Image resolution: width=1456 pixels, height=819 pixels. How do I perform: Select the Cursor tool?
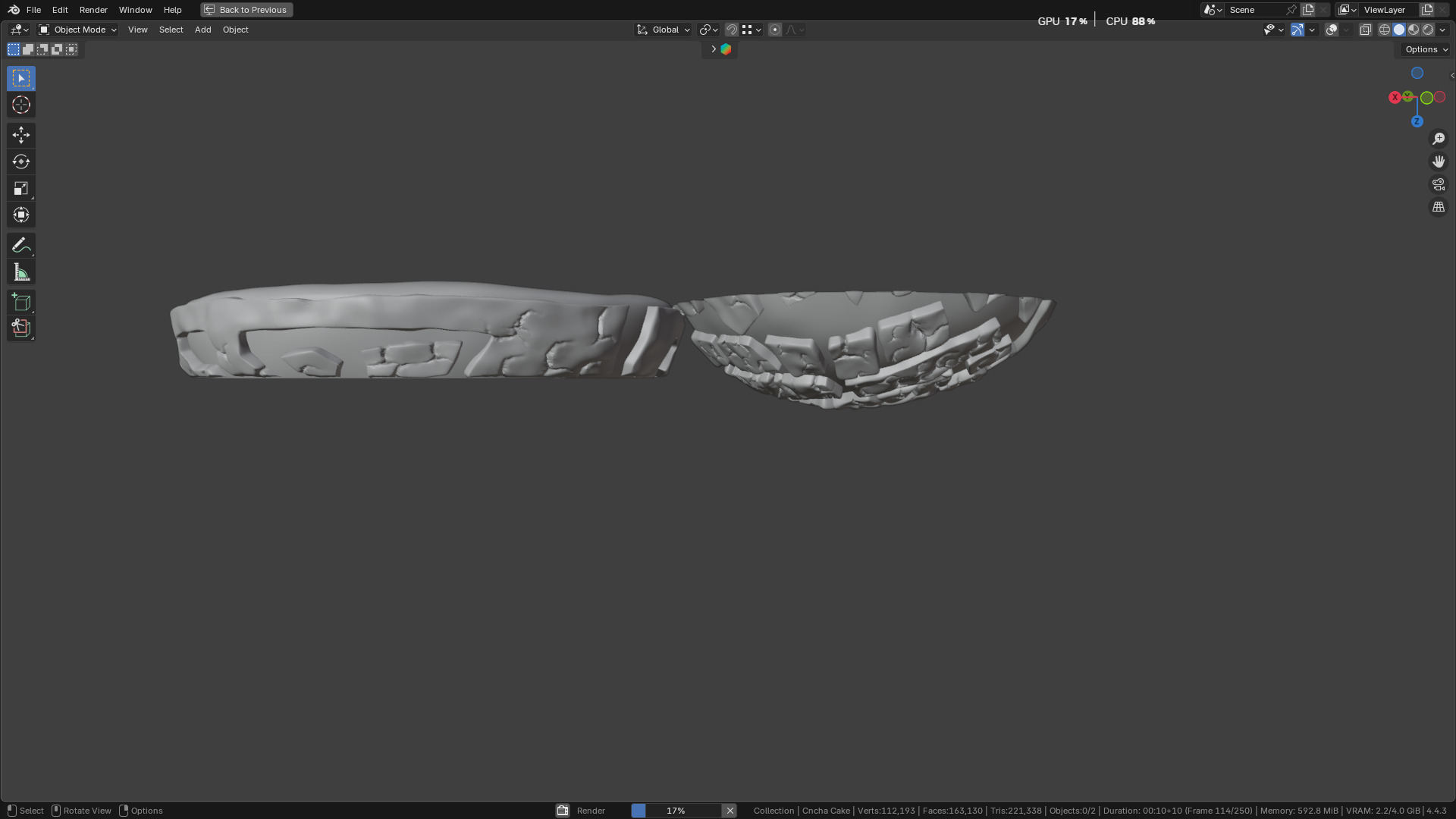point(21,105)
